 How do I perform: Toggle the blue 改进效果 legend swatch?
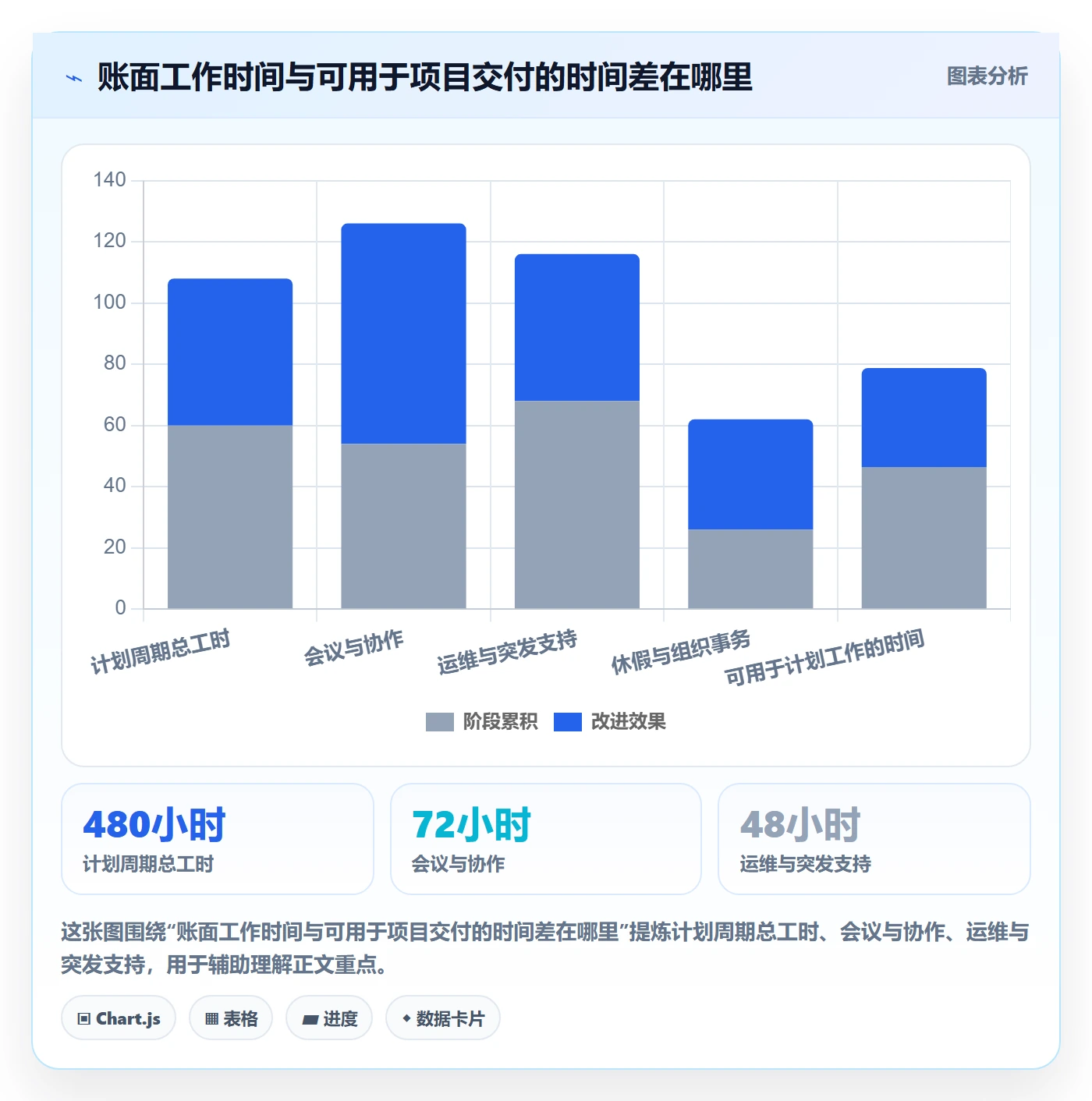coord(568,722)
